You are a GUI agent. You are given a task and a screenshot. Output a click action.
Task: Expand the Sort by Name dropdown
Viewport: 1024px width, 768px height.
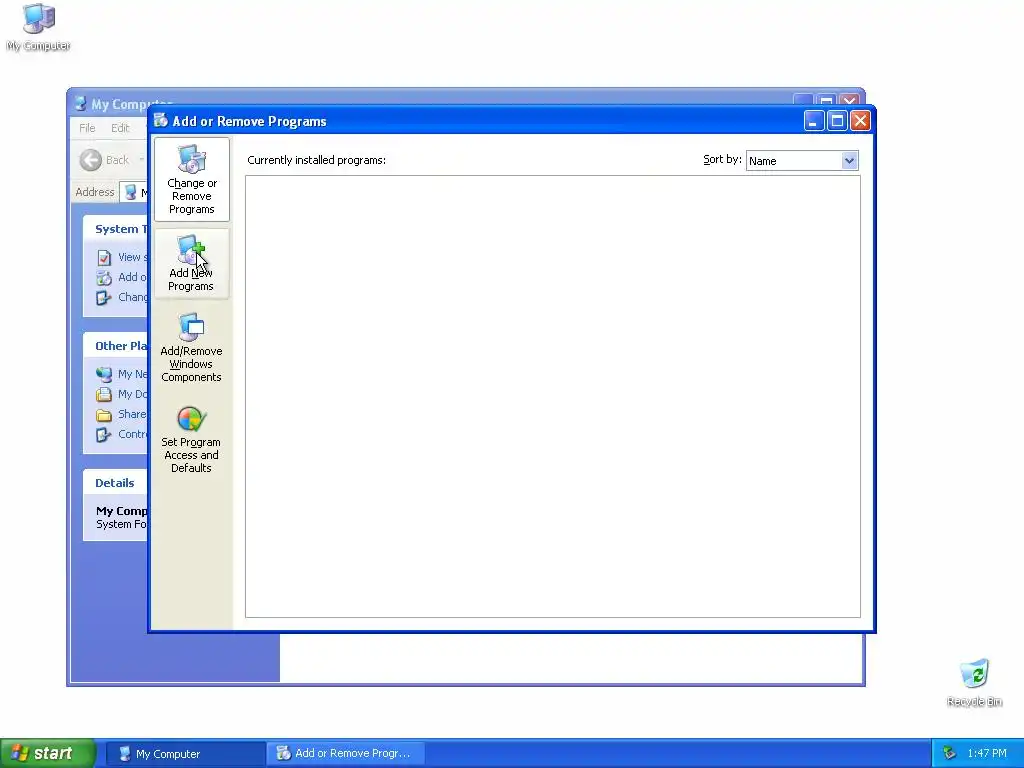[x=849, y=161]
